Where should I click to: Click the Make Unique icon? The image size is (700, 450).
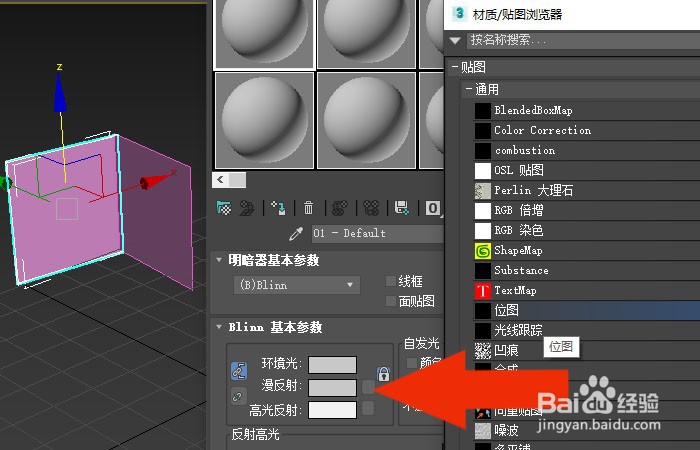(x=371, y=208)
